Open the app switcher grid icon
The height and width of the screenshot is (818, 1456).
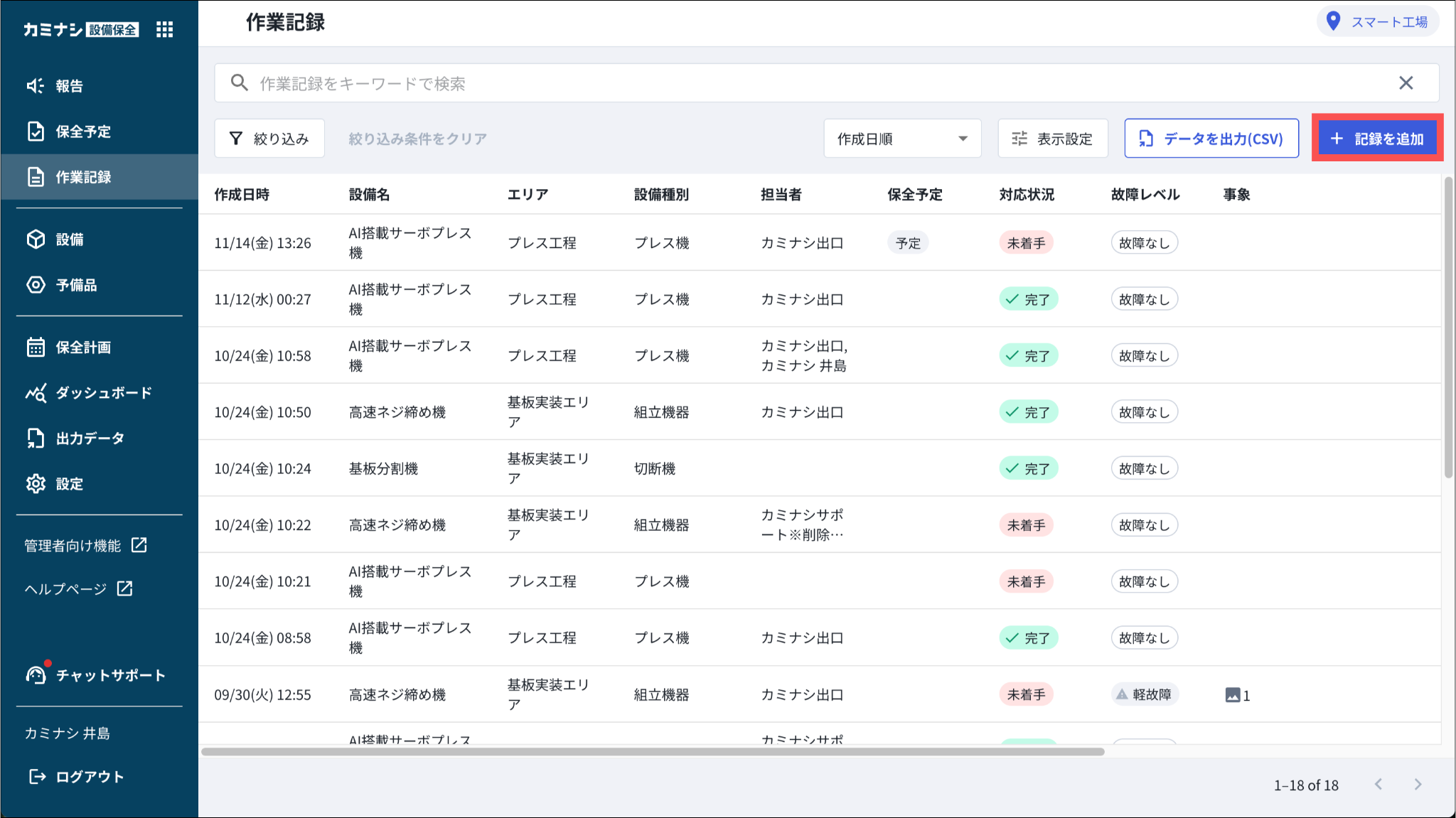[164, 29]
